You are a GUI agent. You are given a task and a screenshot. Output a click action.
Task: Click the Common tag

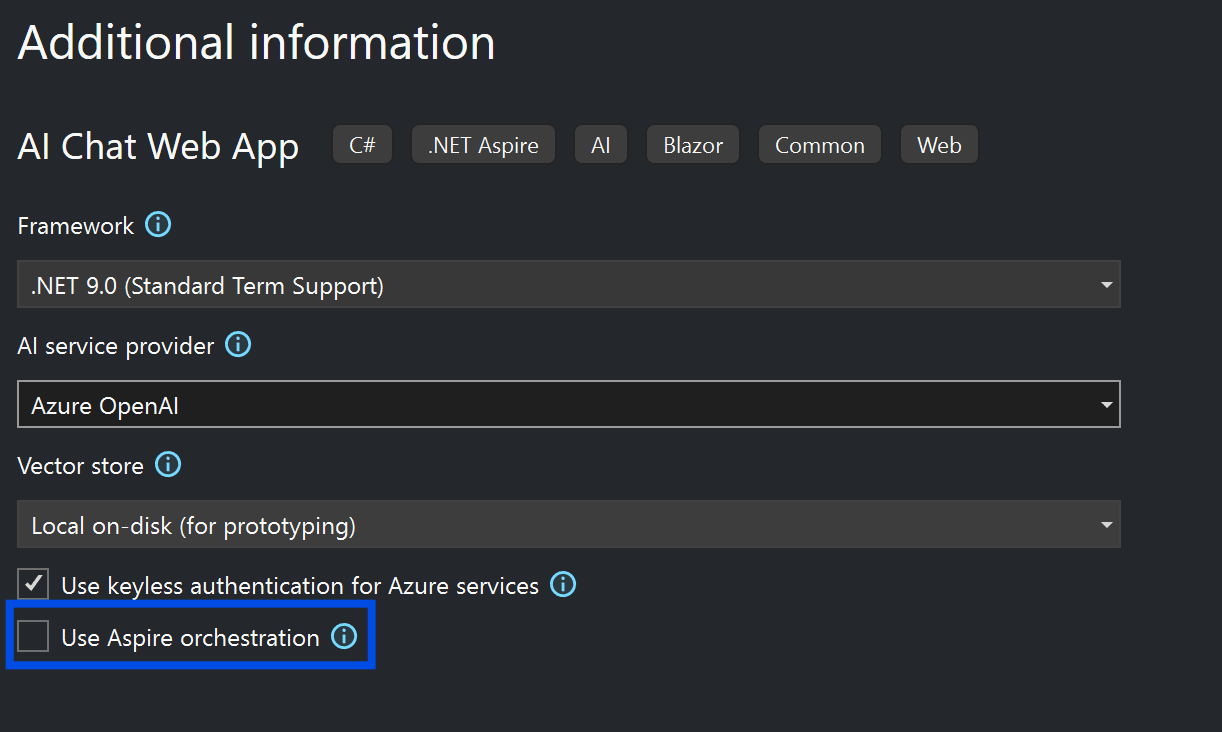click(820, 145)
